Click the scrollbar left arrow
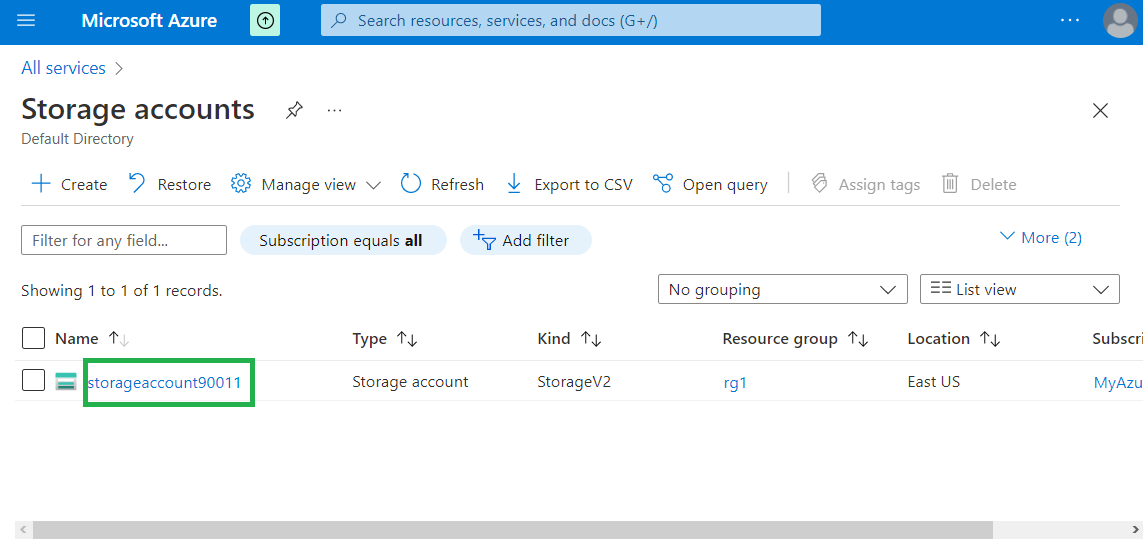This screenshot has height=558, width=1143. (x=23, y=530)
